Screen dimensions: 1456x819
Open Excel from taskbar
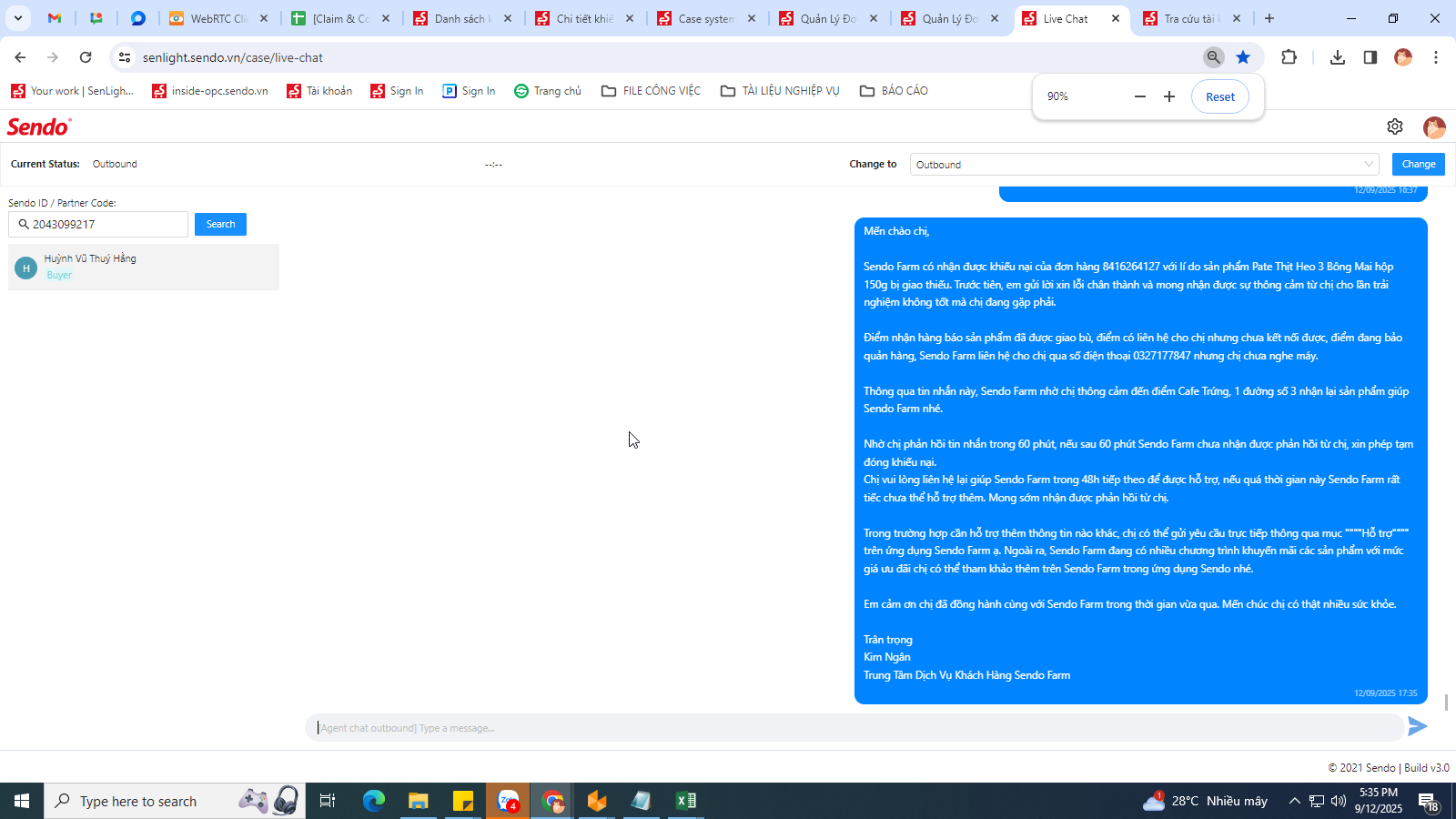686,801
